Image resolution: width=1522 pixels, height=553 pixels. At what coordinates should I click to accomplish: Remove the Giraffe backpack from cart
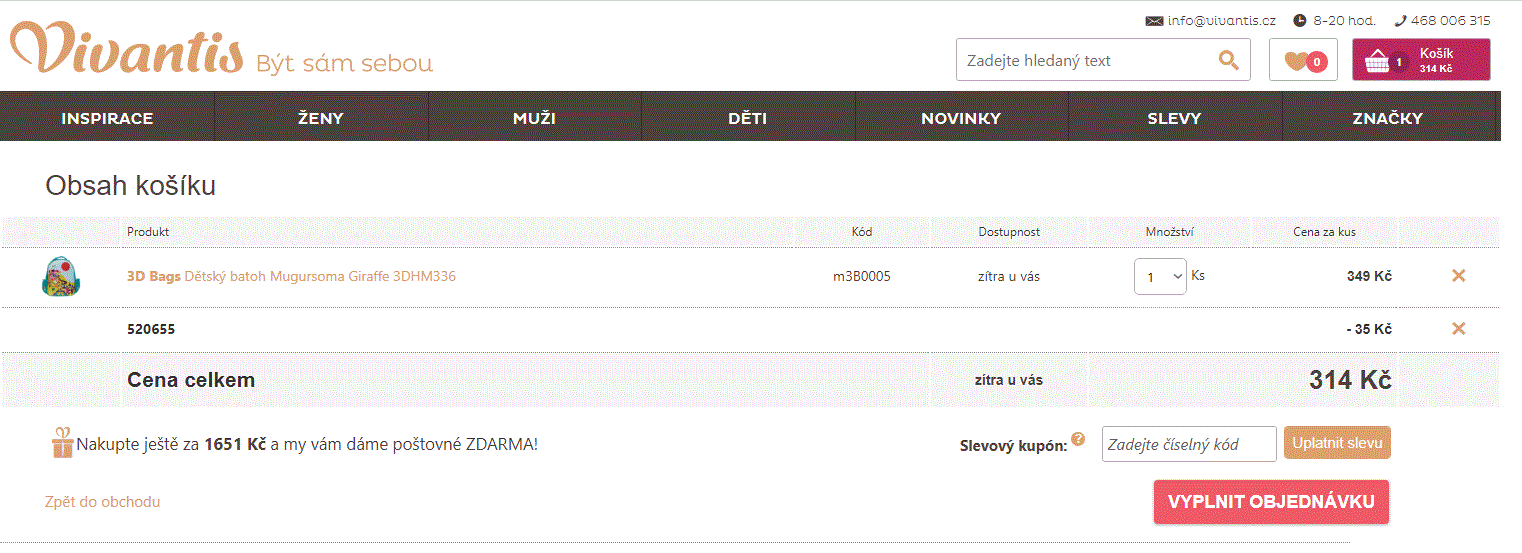[1458, 276]
